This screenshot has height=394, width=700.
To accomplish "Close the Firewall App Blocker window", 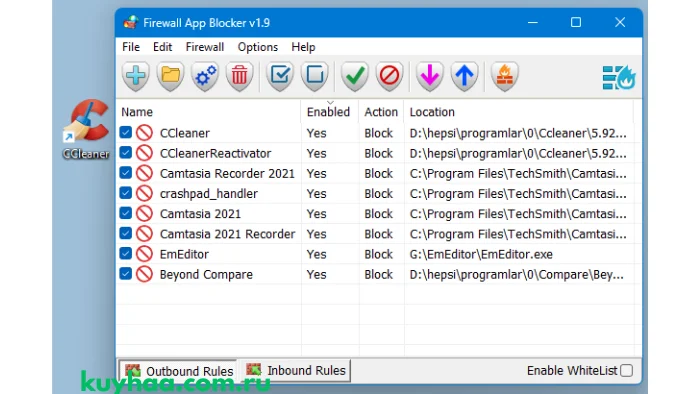I will point(620,22).
